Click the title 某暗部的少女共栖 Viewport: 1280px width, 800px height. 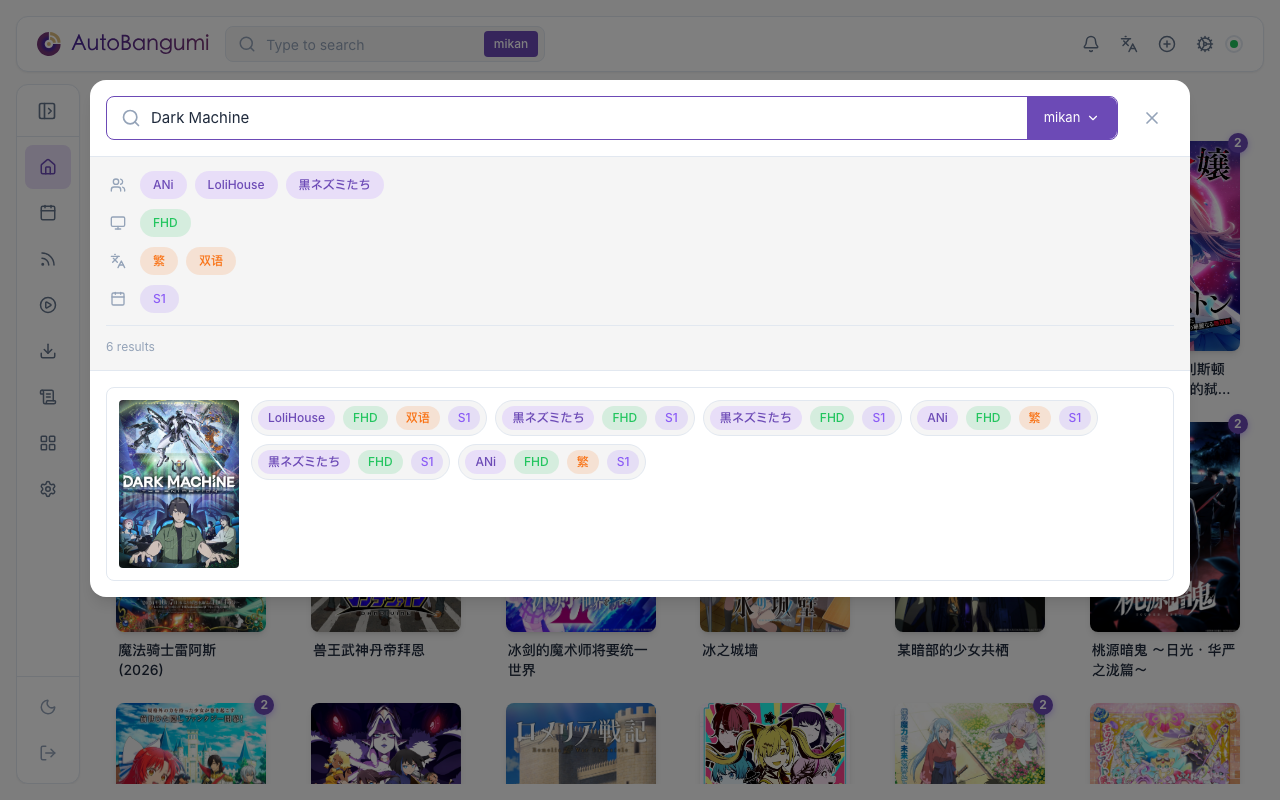[x=953, y=650]
